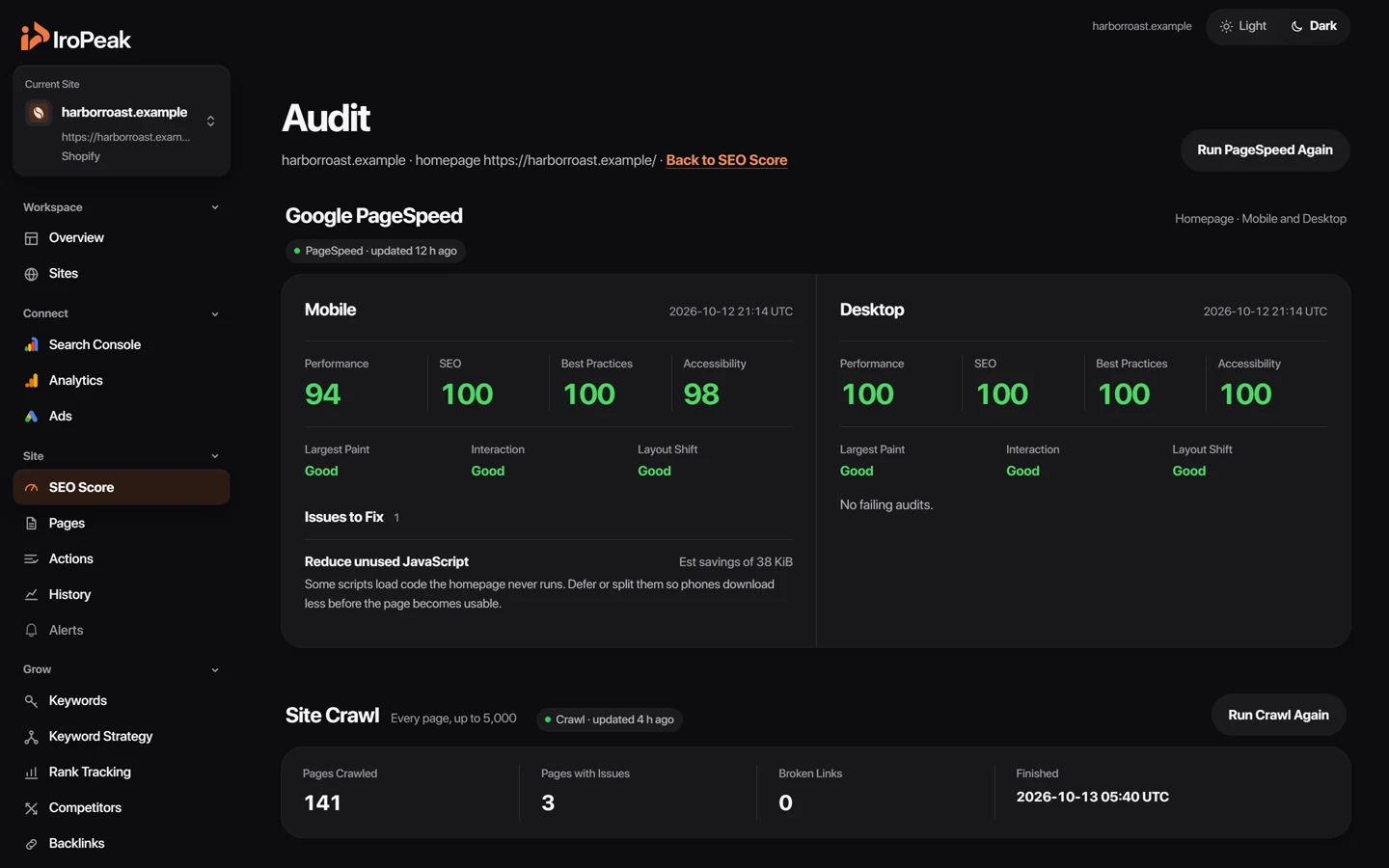Click the moon icon for Dark mode
Image resolution: width=1389 pixels, height=868 pixels.
coord(1296,26)
